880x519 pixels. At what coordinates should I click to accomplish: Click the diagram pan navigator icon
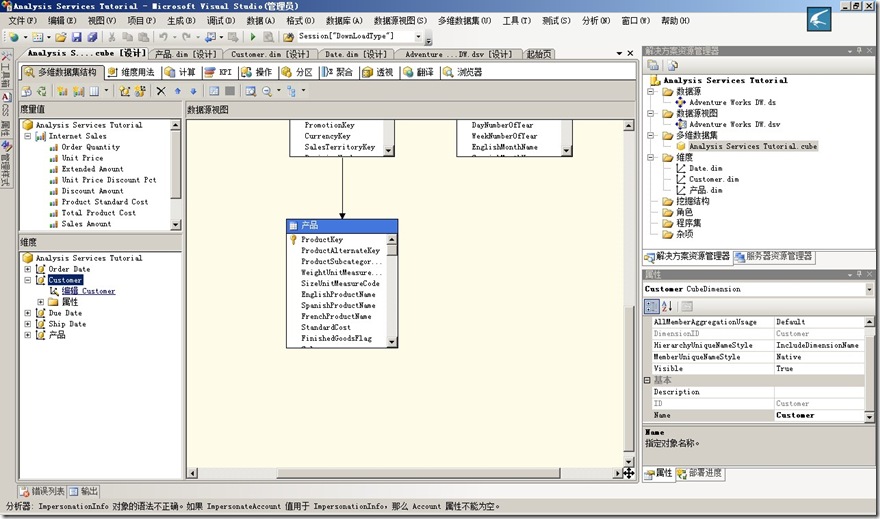629,473
